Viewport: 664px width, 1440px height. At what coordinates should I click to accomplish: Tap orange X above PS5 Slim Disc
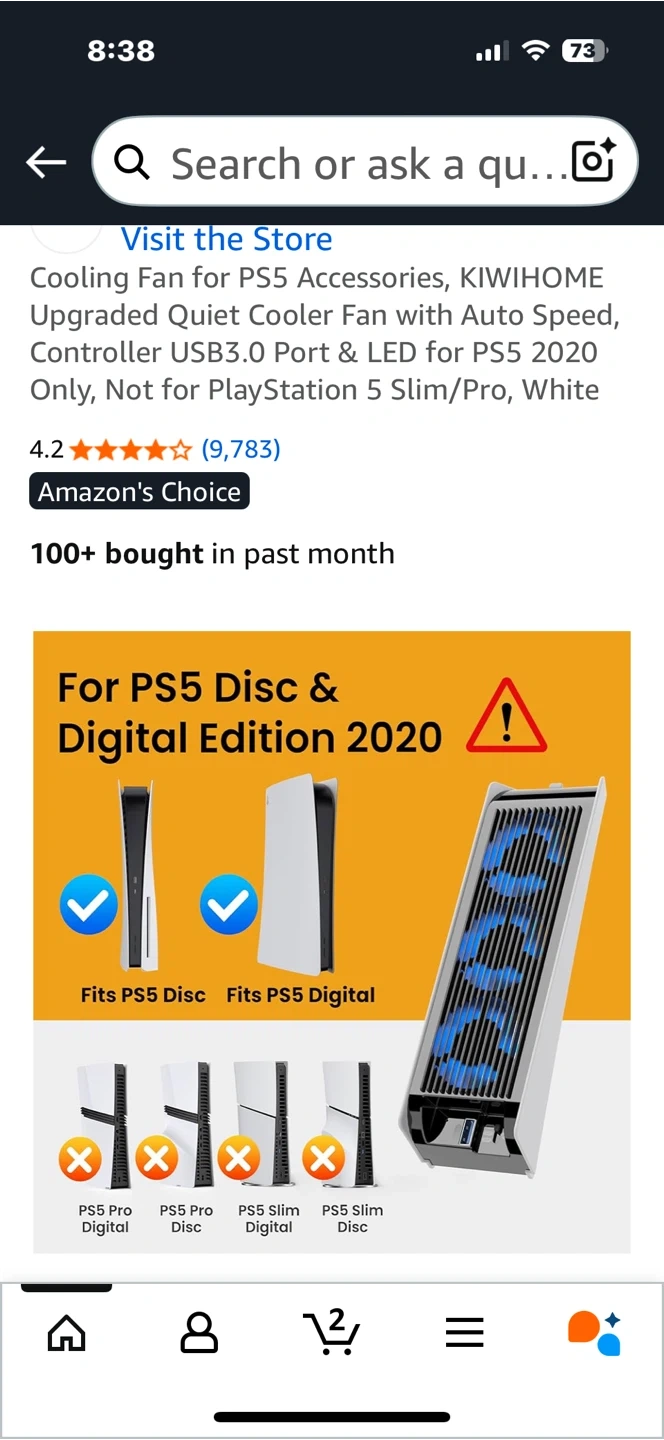(x=323, y=1161)
